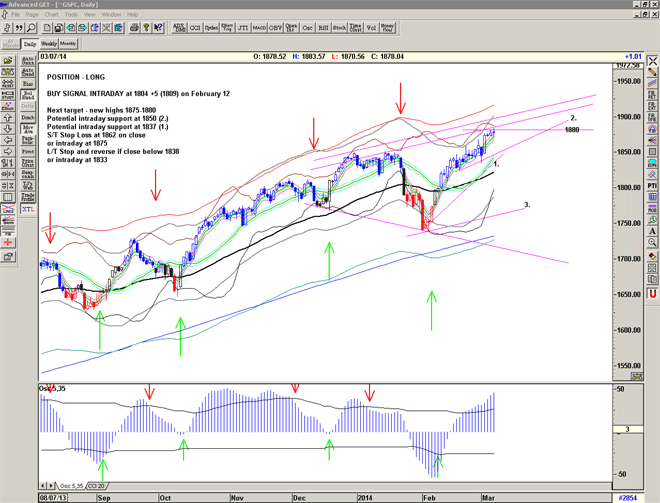The width and height of the screenshot is (660, 503).
Task: Open the Window menu
Action: pos(111,15)
